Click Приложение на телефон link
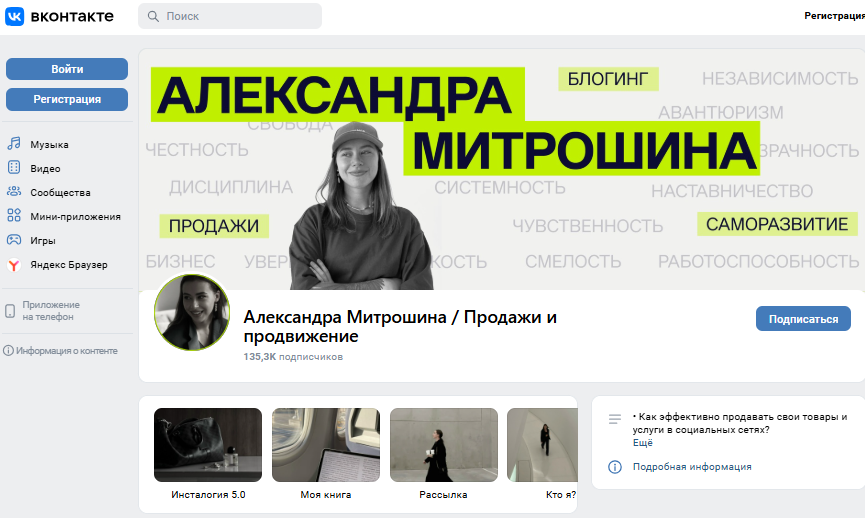 [x=51, y=311]
